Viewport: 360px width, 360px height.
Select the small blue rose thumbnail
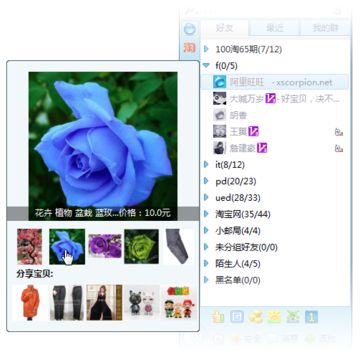[67, 247]
